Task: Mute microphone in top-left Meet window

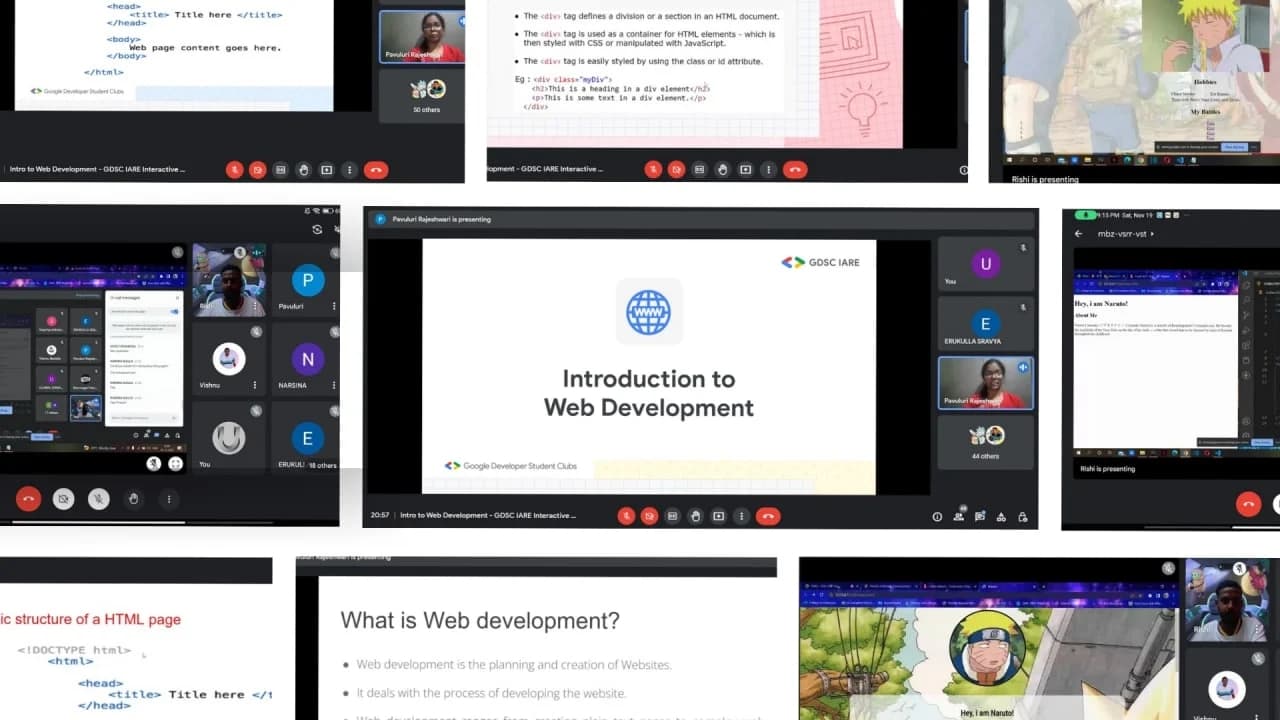Action: pyautogui.click(x=235, y=170)
